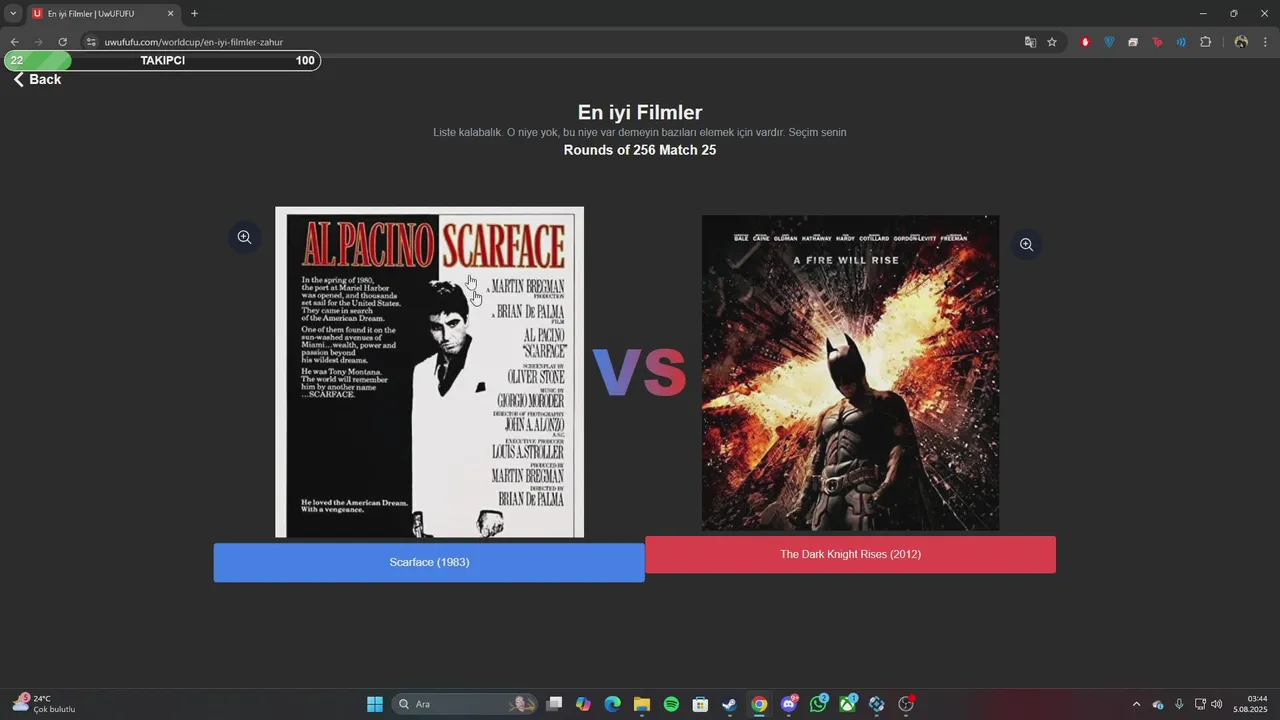The image size is (1280, 720).
Task: Open Microsoft Edge from the taskbar
Action: tap(612, 704)
